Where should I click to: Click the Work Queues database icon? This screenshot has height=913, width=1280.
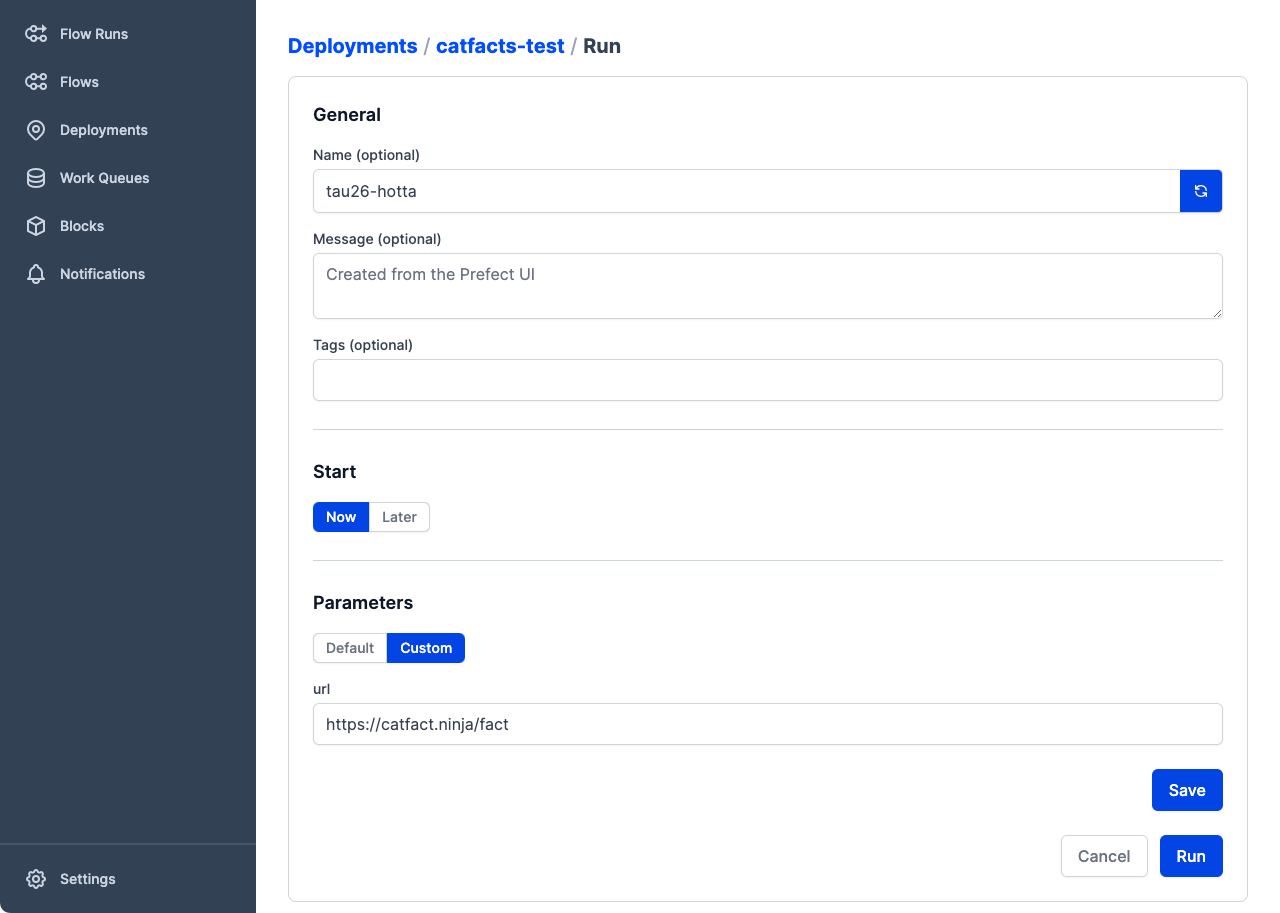(36, 178)
